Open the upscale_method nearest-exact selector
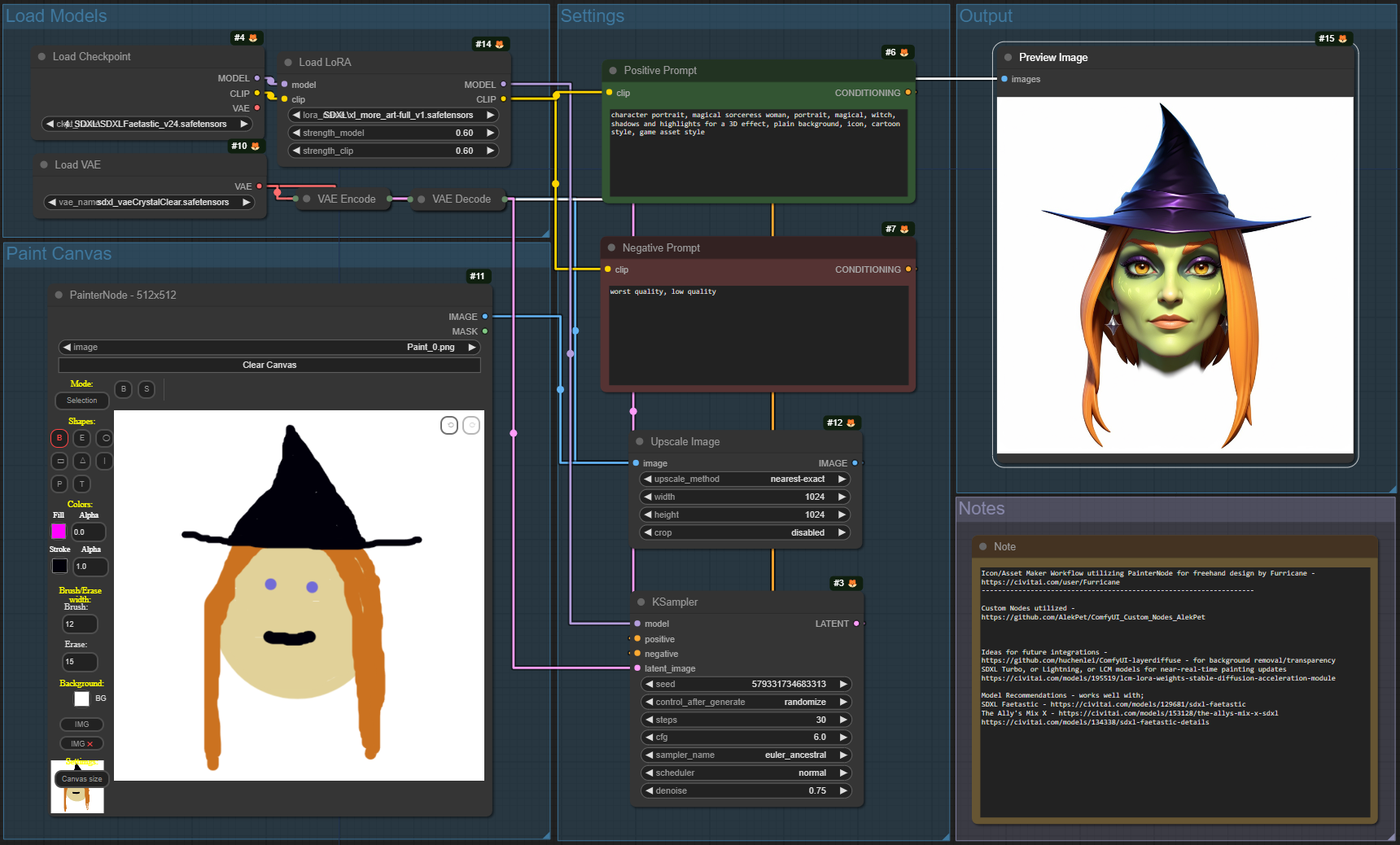The width and height of the screenshot is (1400, 845). 746,479
